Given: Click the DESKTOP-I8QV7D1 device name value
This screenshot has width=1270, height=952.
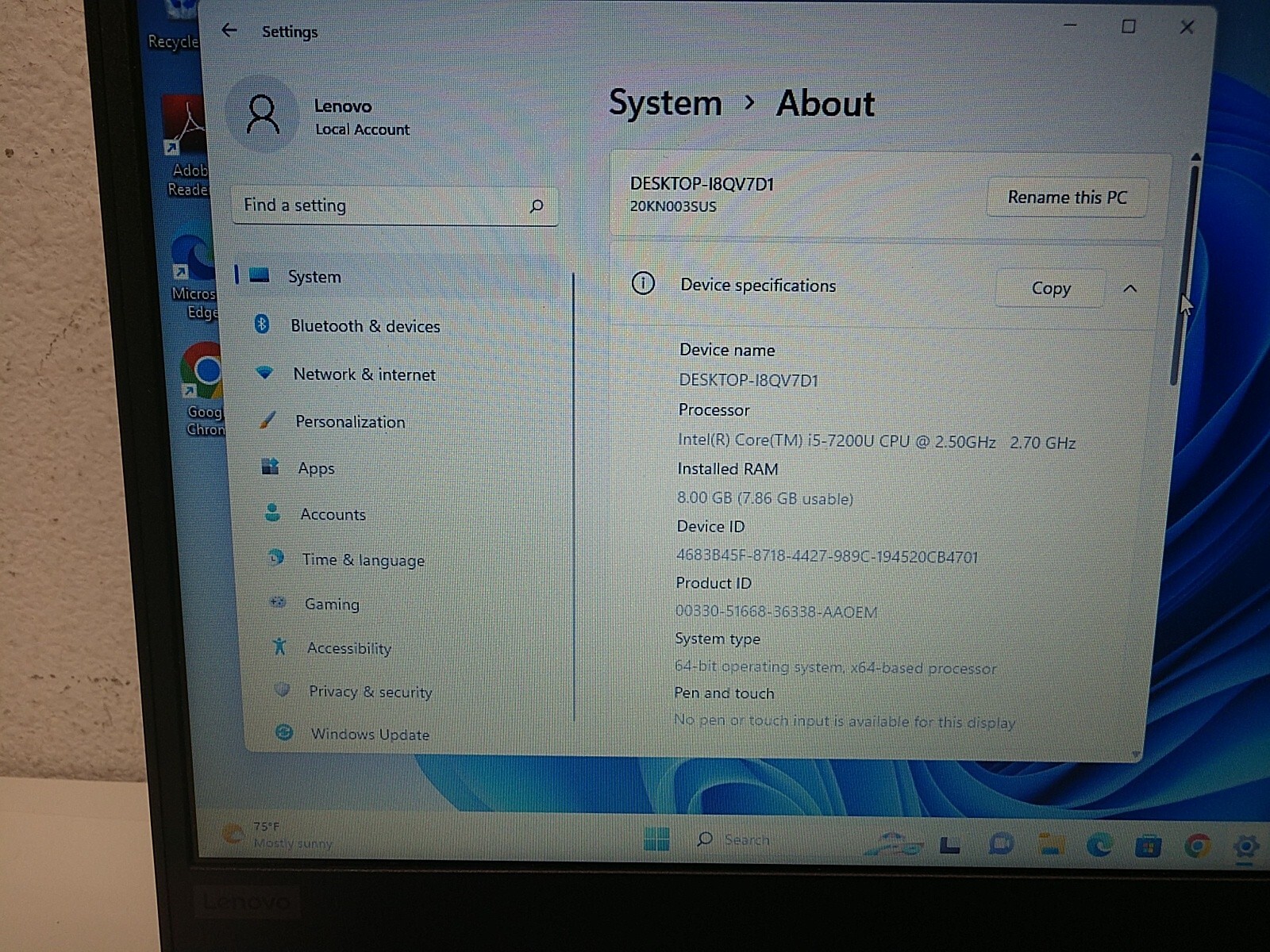Looking at the screenshot, I should 748,380.
